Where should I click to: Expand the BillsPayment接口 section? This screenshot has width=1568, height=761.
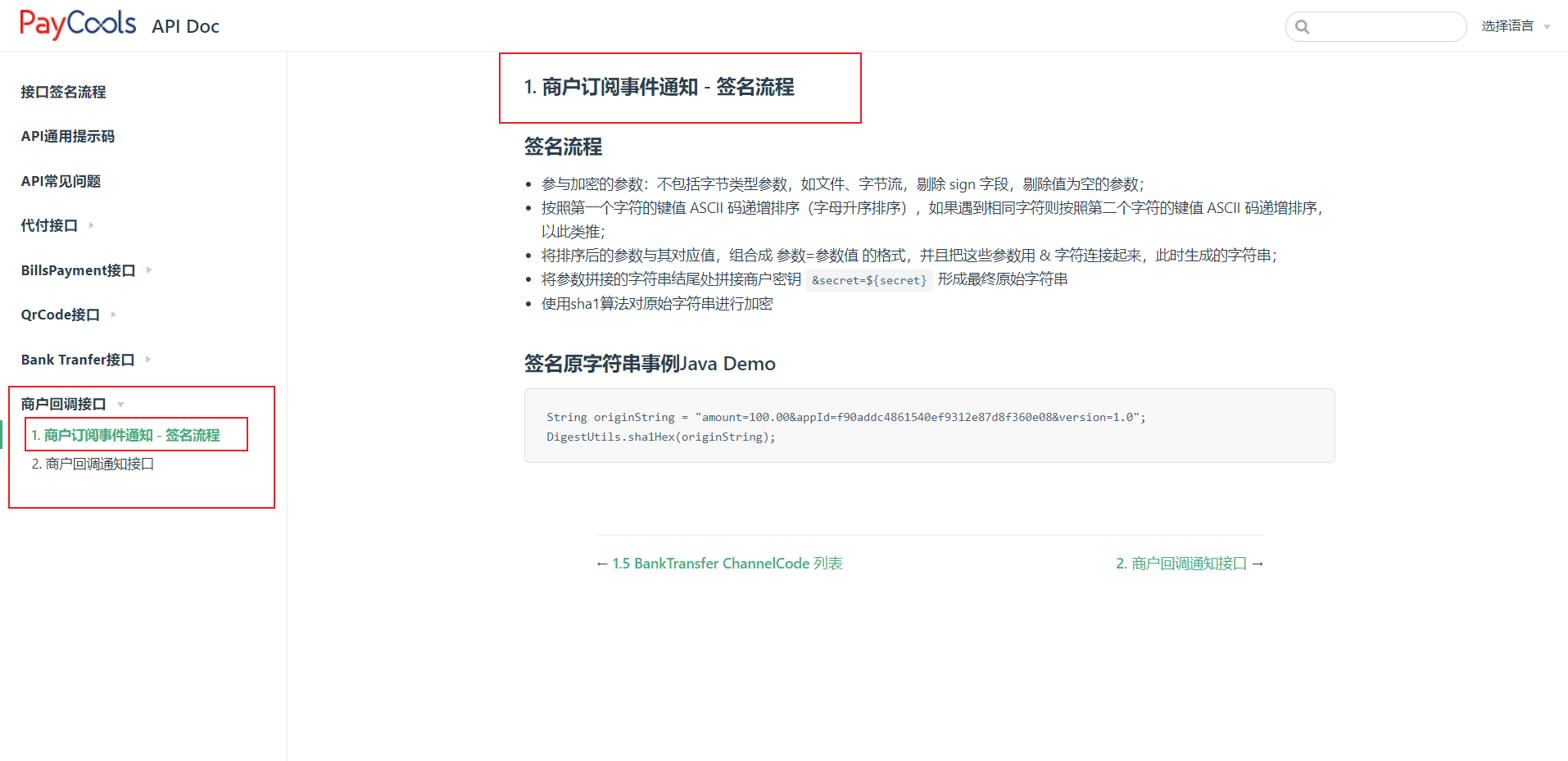click(x=78, y=270)
